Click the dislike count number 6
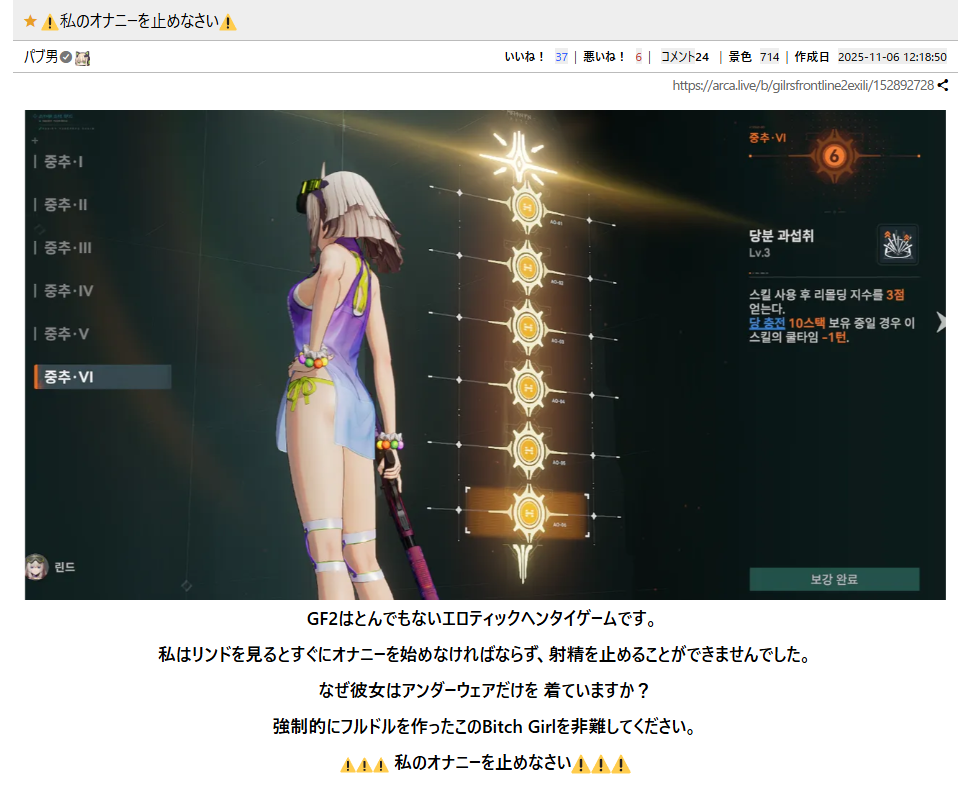Screen dimensions: 958x787 pyautogui.click(x=638, y=57)
